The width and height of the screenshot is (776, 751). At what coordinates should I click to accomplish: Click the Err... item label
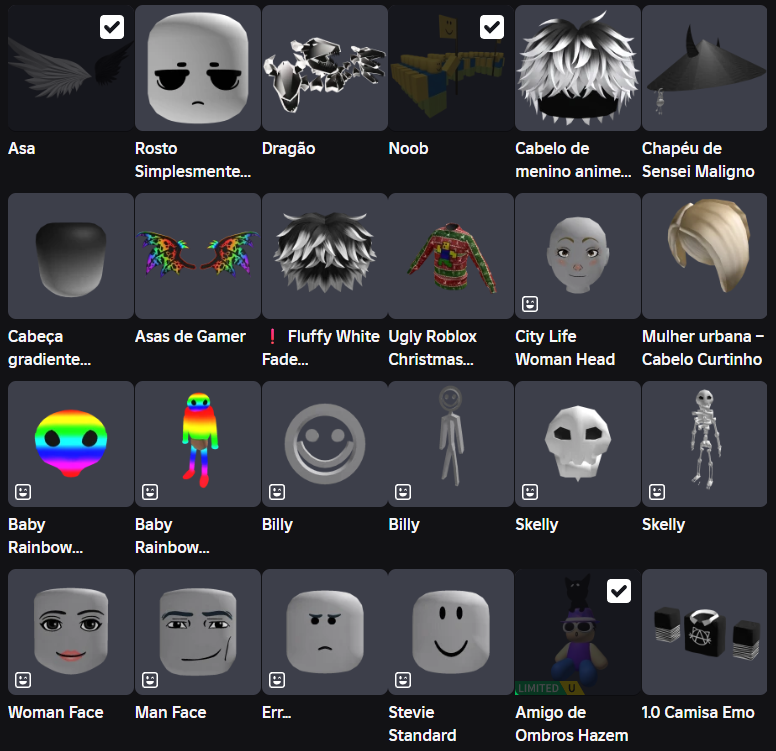[277, 712]
